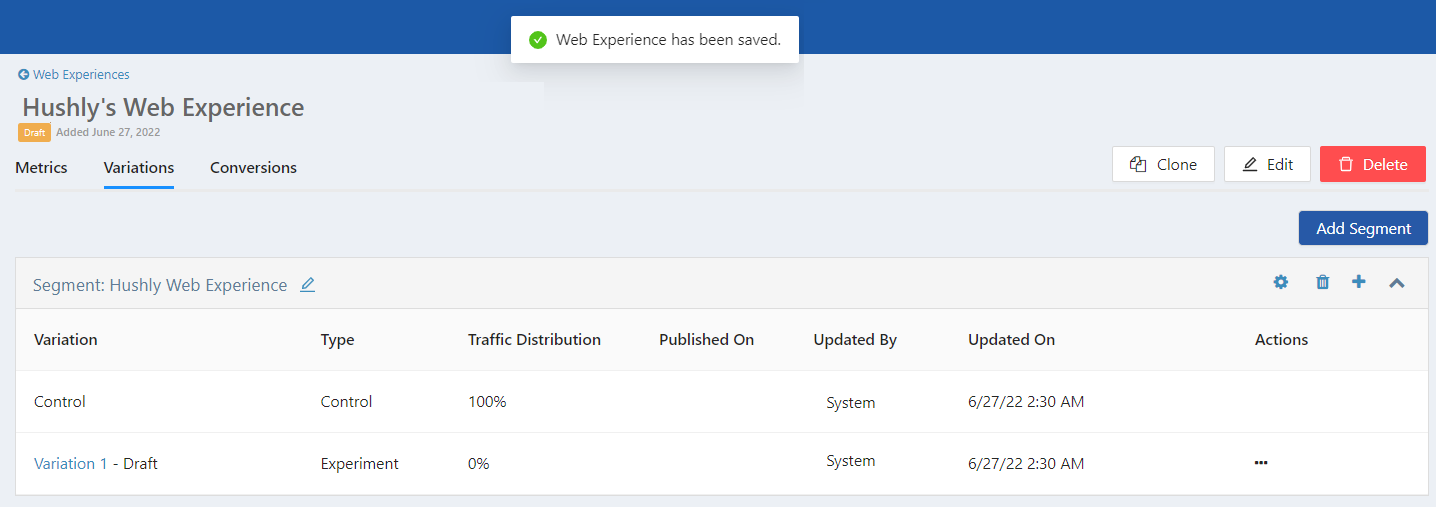1436x507 pixels.
Task: Click the Published On column header
Action: tap(706, 340)
